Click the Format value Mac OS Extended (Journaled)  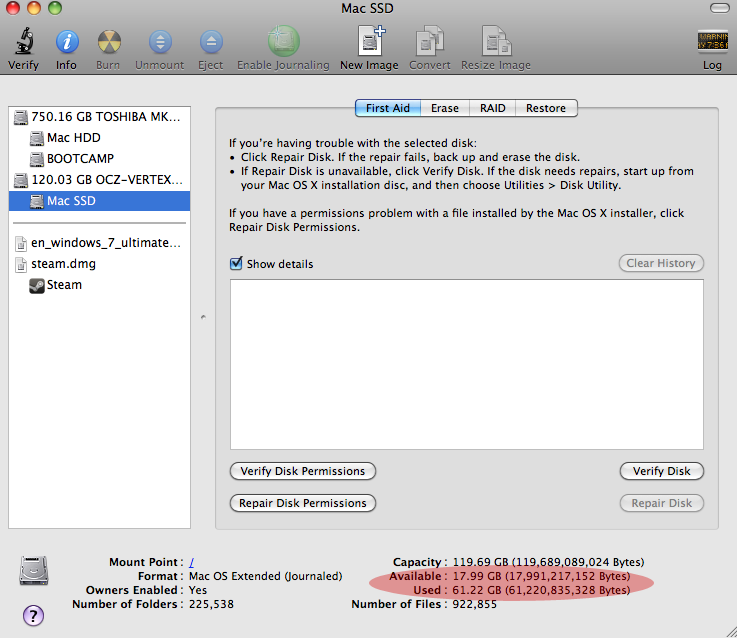[x=266, y=576]
